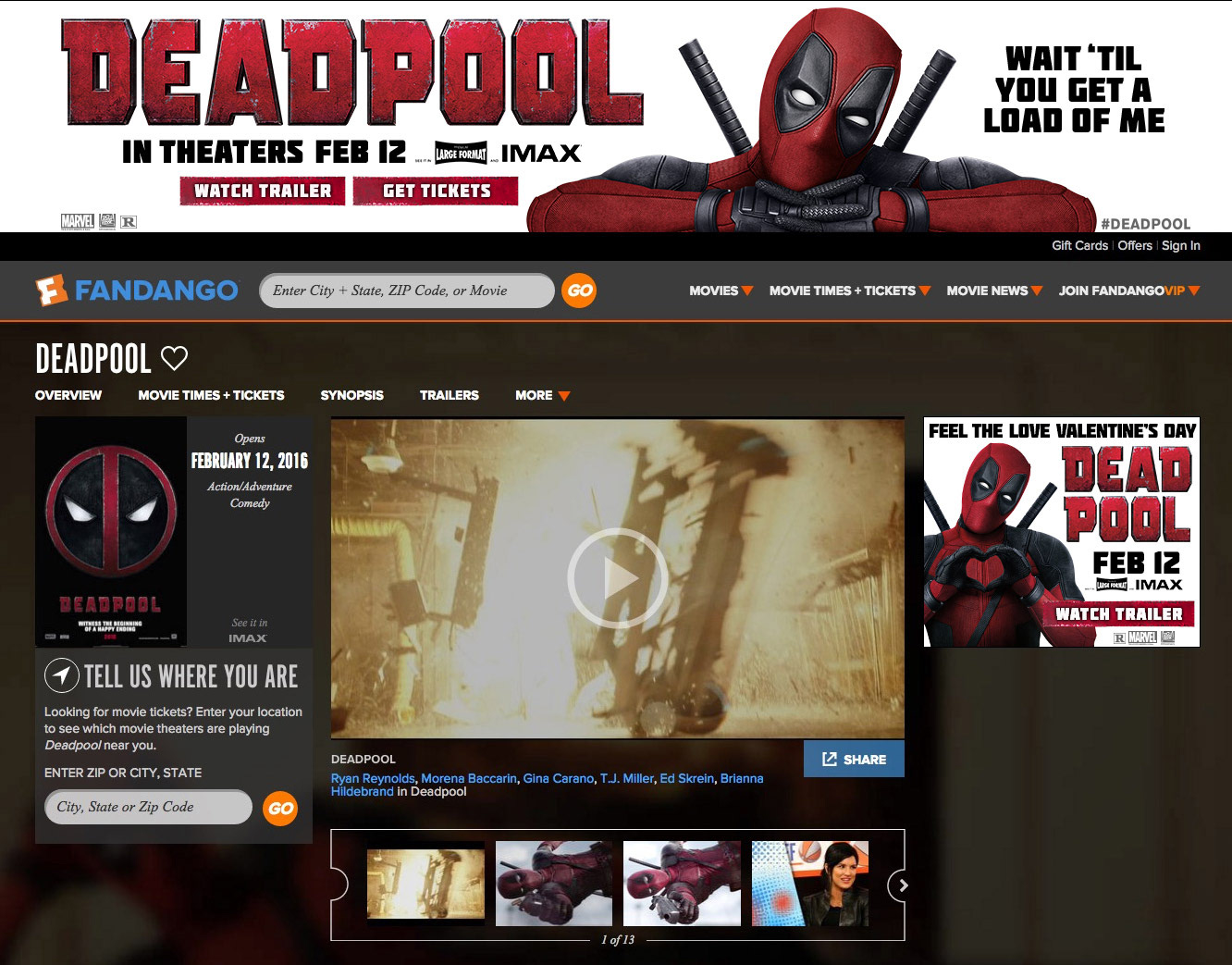Select the woman interview thumbnail
The height and width of the screenshot is (965, 1232).
point(810,884)
